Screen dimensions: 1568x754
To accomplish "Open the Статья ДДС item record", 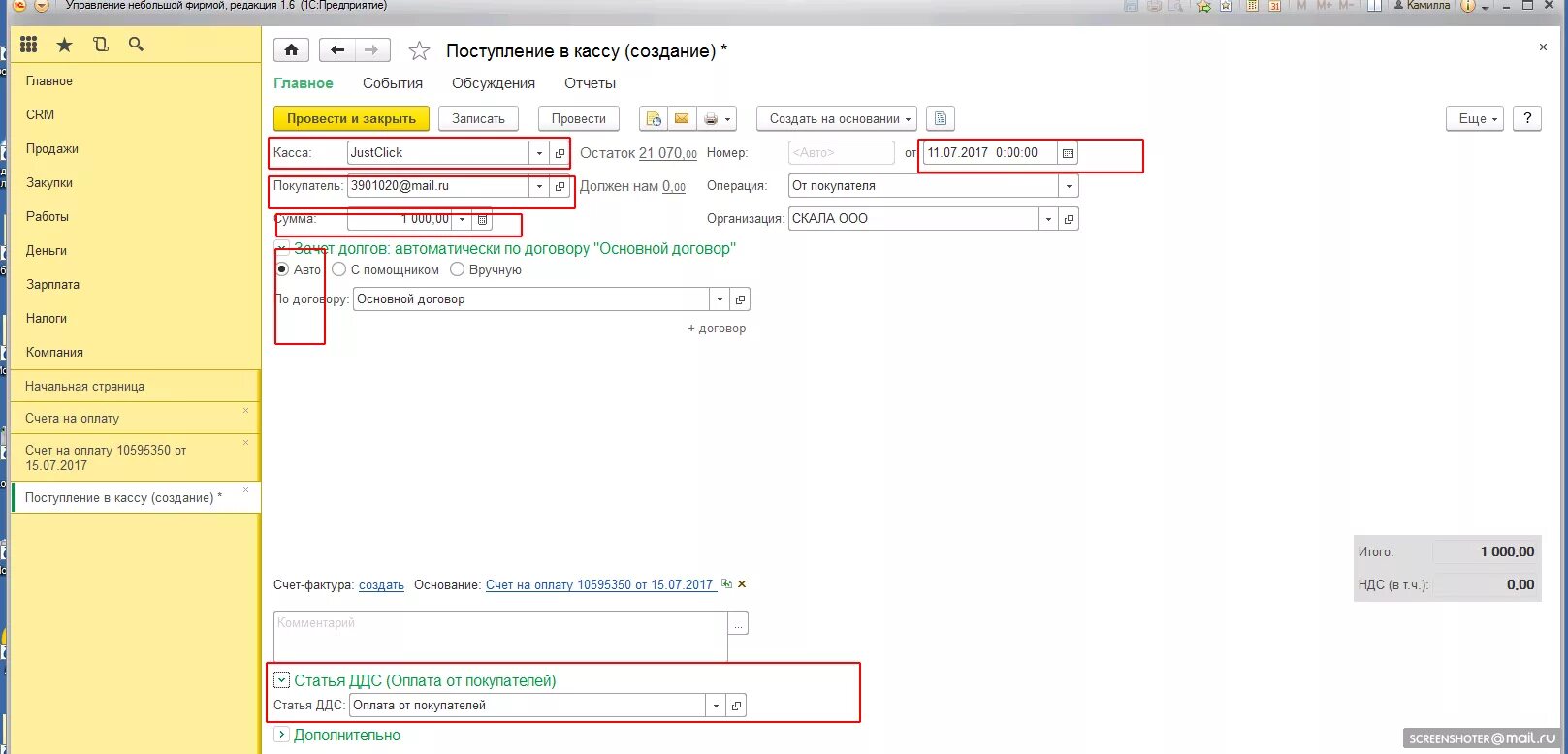I will tap(737, 706).
